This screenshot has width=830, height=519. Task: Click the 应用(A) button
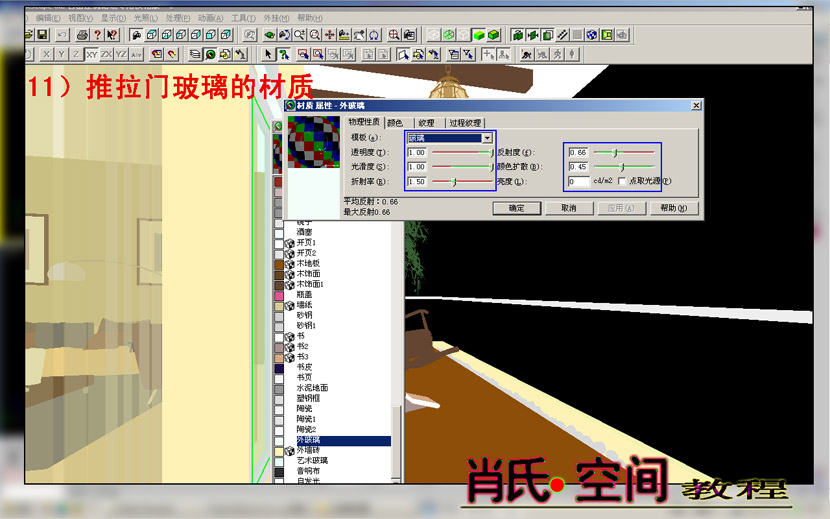621,208
